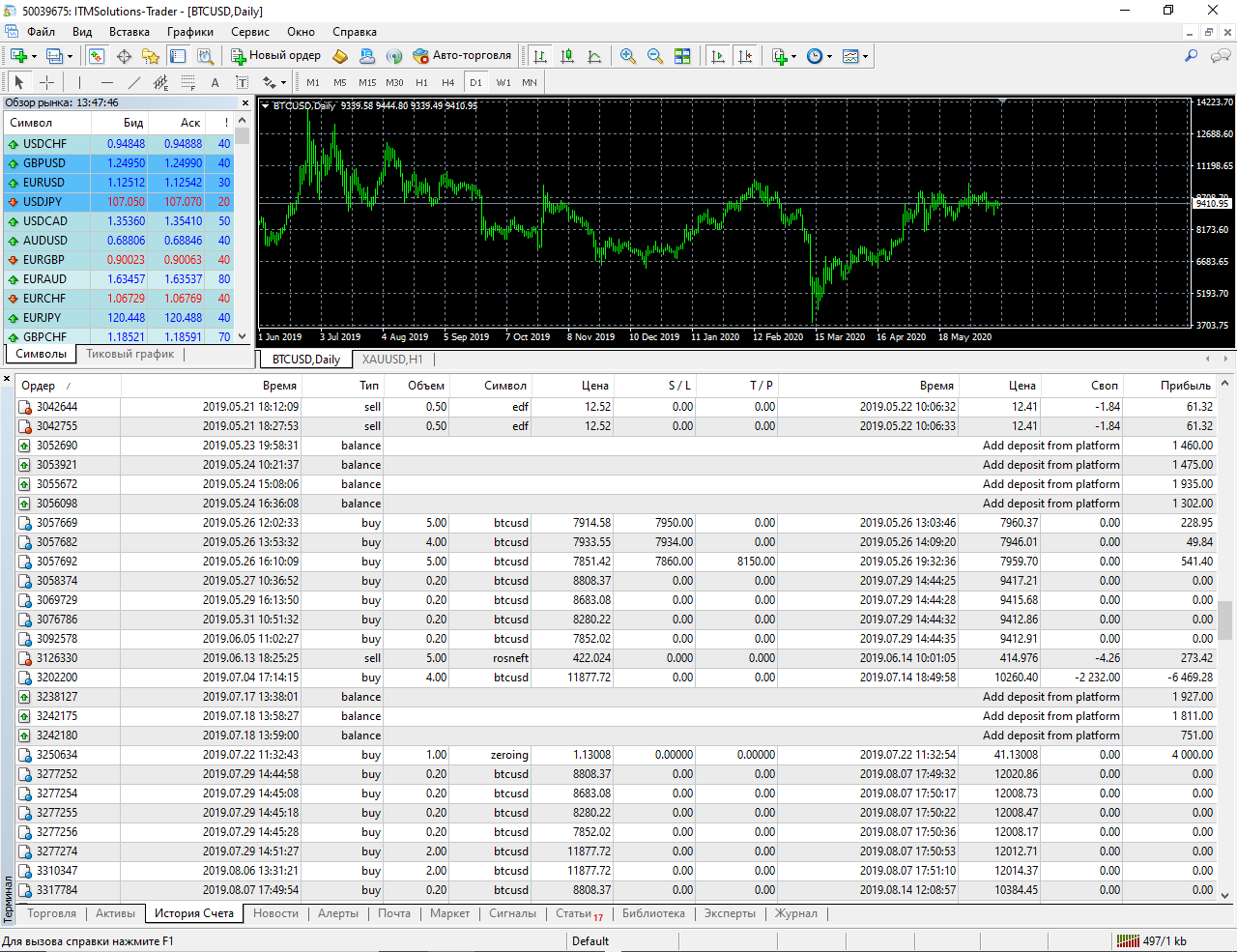Screen dimensions: 1237x952
Task: Select the Fibonacci retracement tool
Action: coord(188,82)
